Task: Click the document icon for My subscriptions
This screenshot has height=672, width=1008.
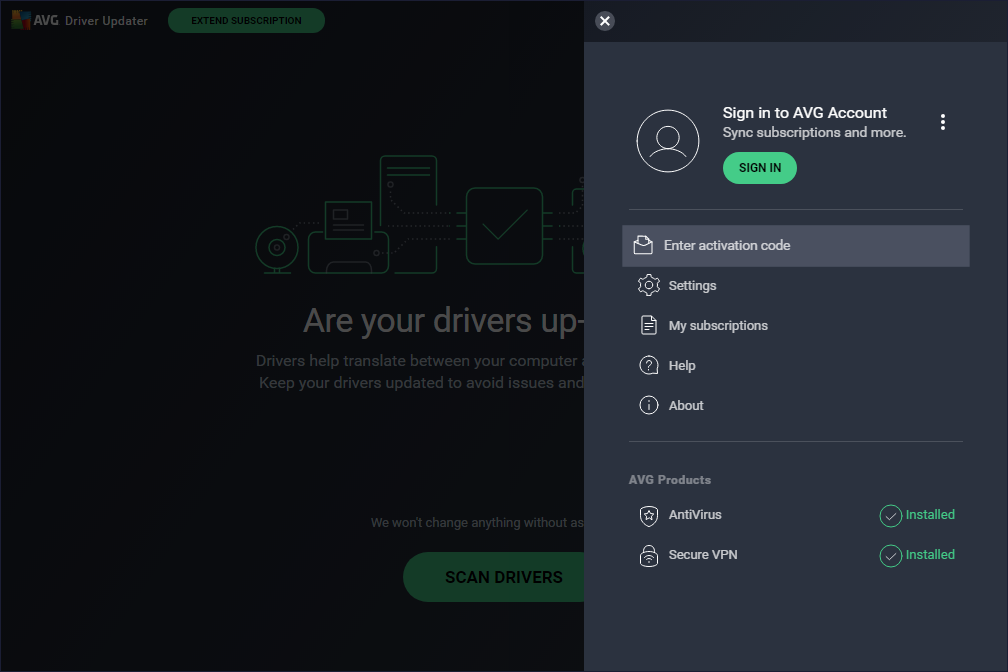Action: click(x=649, y=325)
